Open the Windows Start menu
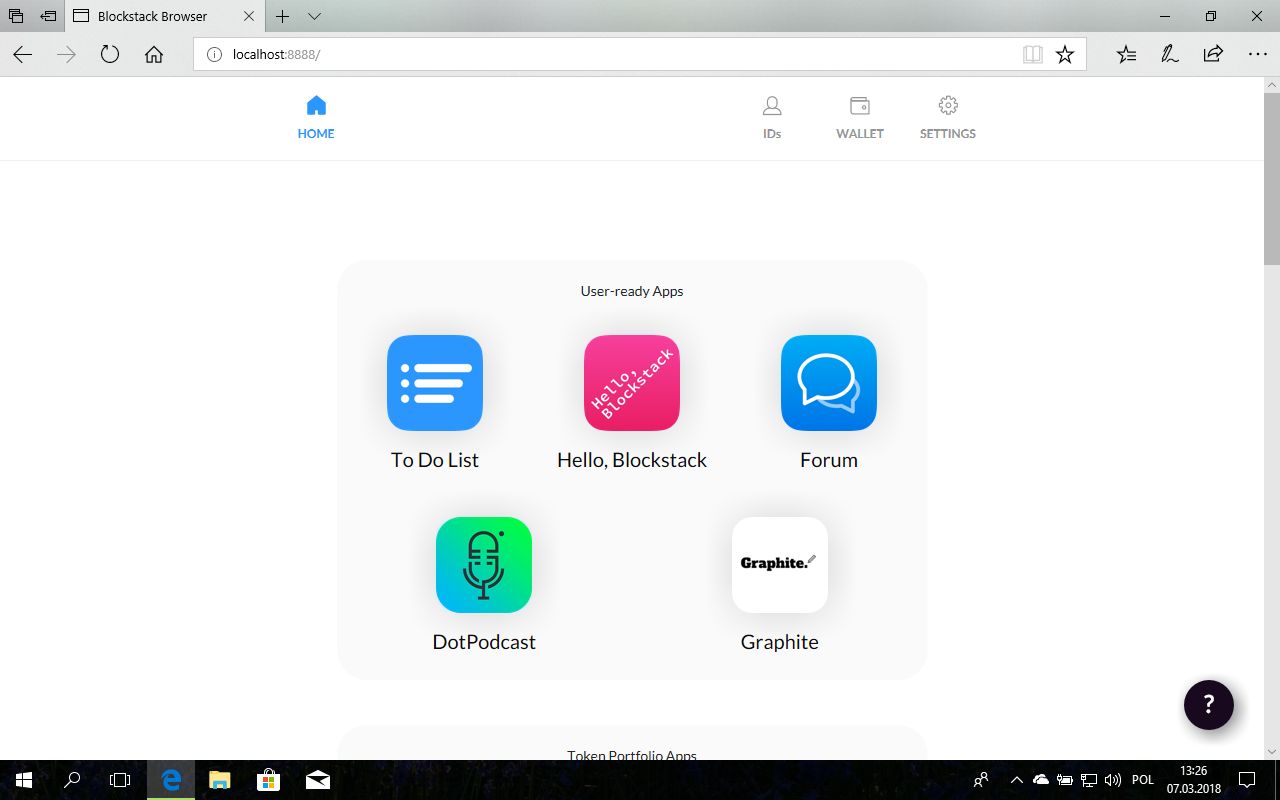Viewport: 1280px width, 800px height. [x=24, y=780]
